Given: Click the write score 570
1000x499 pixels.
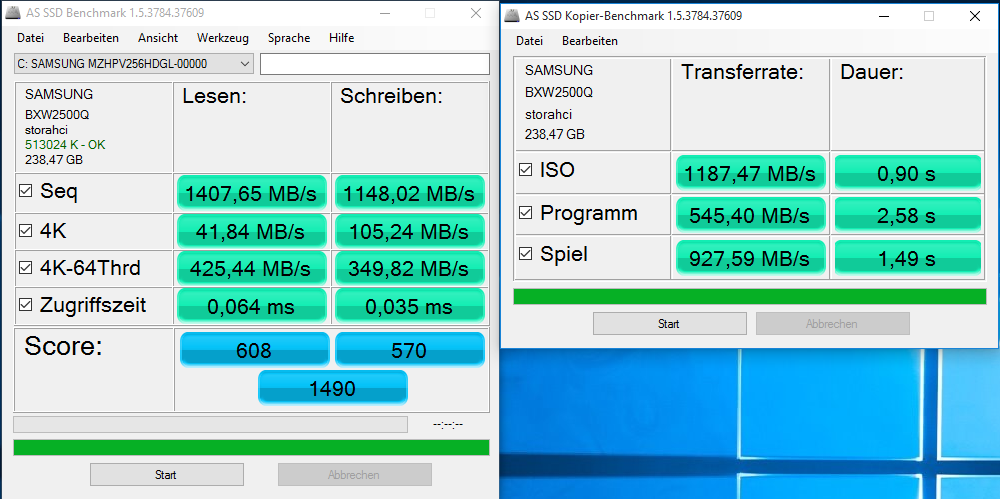Looking at the screenshot, I should pyautogui.click(x=410, y=350).
